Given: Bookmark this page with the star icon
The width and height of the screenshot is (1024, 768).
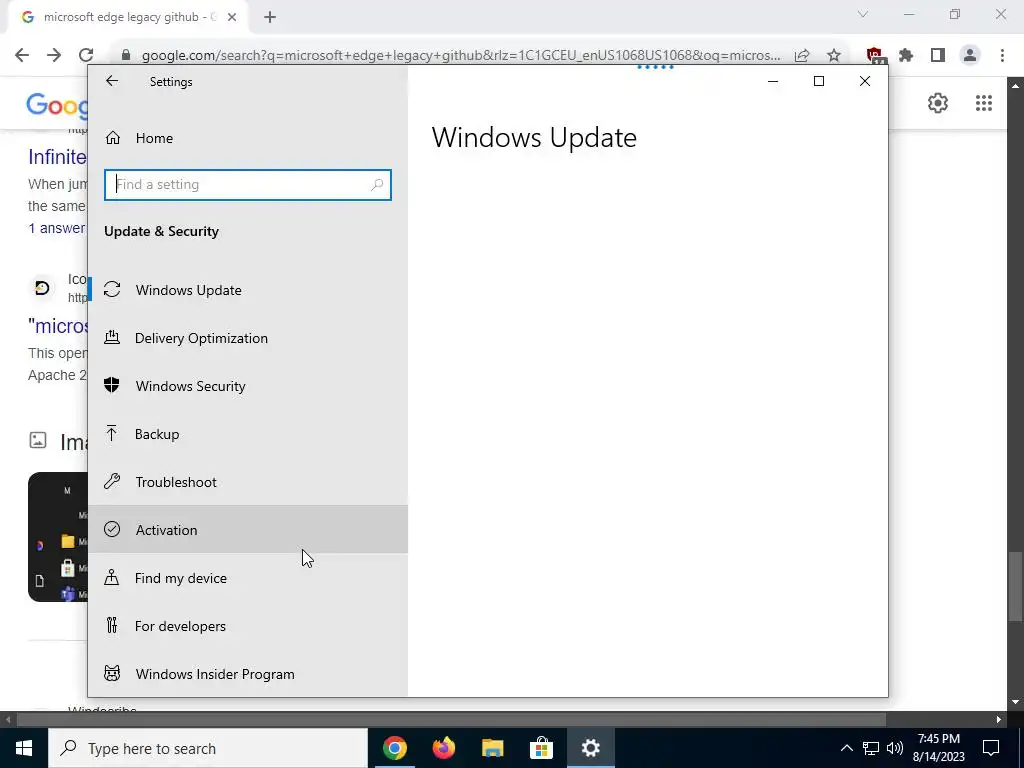Looking at the screenshot, I should coord(834,56).
